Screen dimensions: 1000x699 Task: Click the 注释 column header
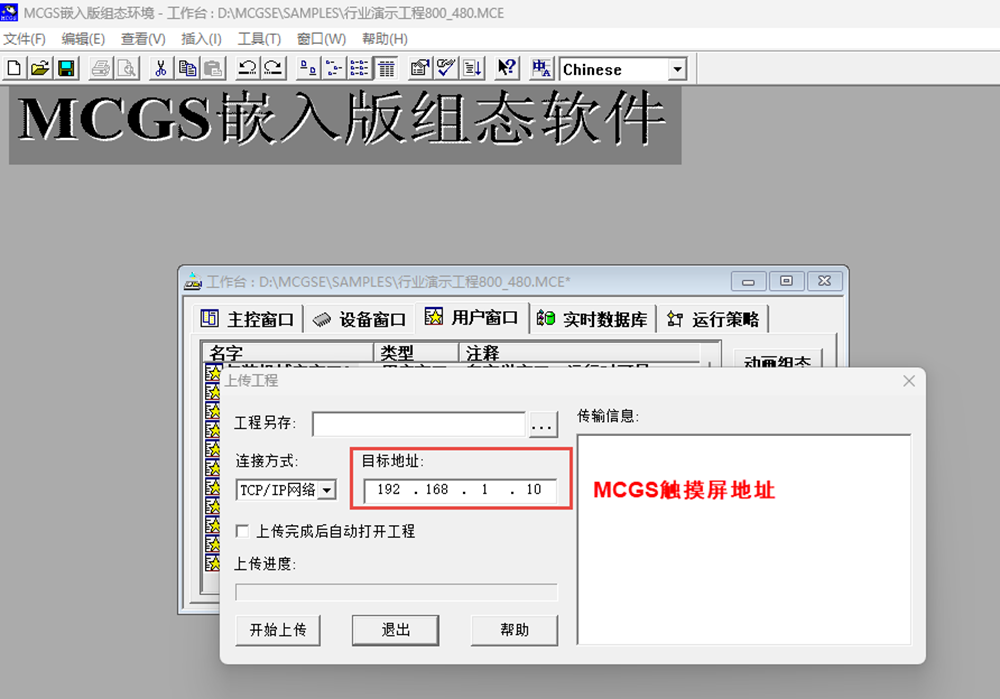[579, 353]
